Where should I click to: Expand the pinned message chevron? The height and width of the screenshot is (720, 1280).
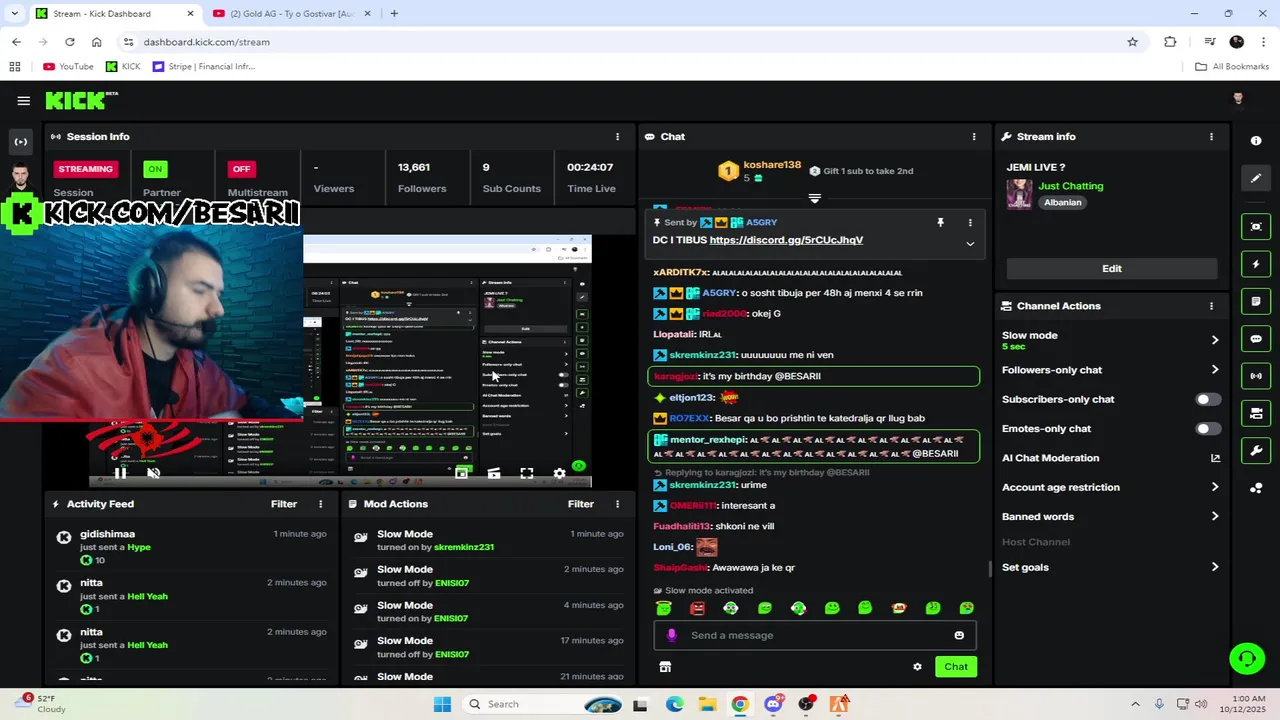click(x=969, y=243)
